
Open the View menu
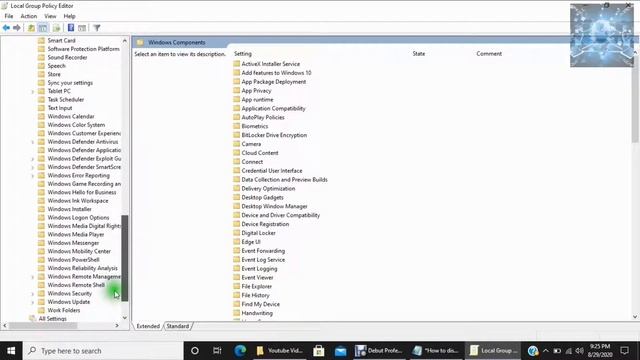coord(50,16)
